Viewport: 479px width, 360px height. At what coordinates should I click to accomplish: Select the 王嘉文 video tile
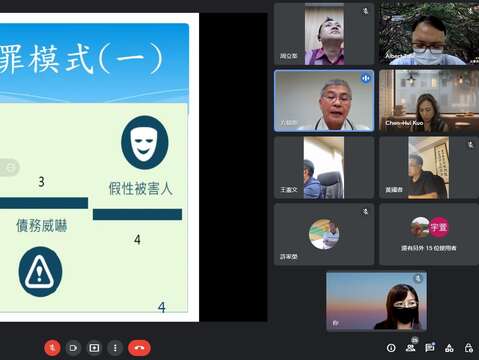click(324, 168)
